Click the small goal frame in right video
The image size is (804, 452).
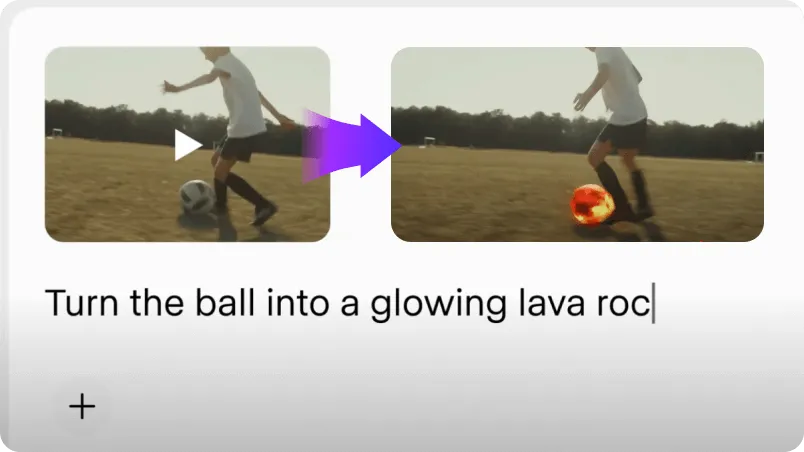(x=430, y=141)
